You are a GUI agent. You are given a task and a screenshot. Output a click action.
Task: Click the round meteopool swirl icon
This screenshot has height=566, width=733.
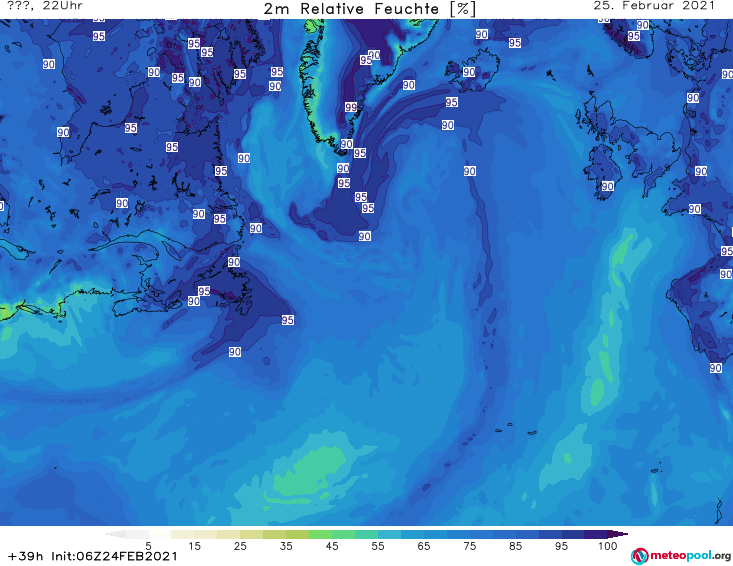(639, 556)
